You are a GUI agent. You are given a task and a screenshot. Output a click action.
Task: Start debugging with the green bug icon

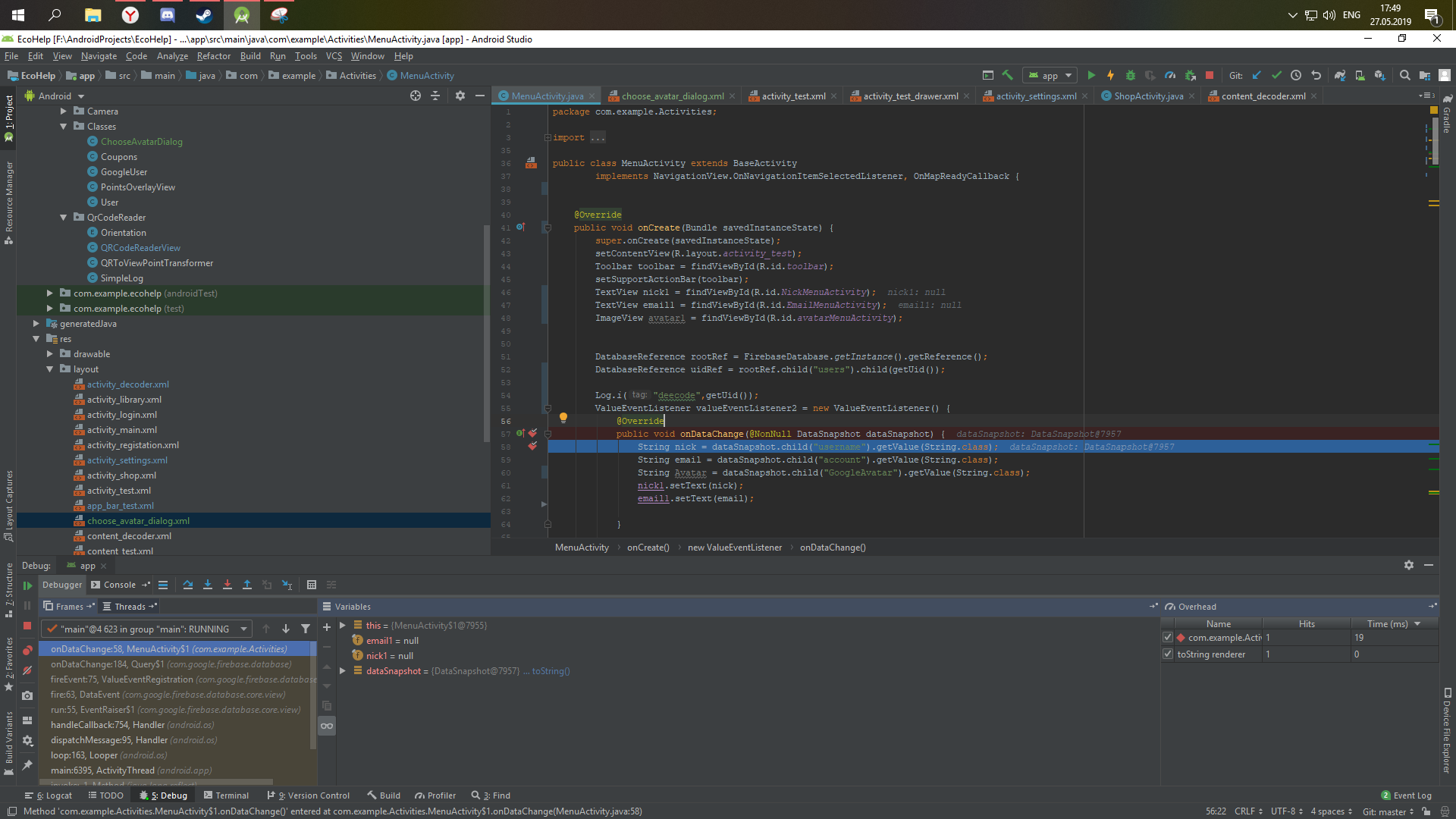coord(1131,75)
